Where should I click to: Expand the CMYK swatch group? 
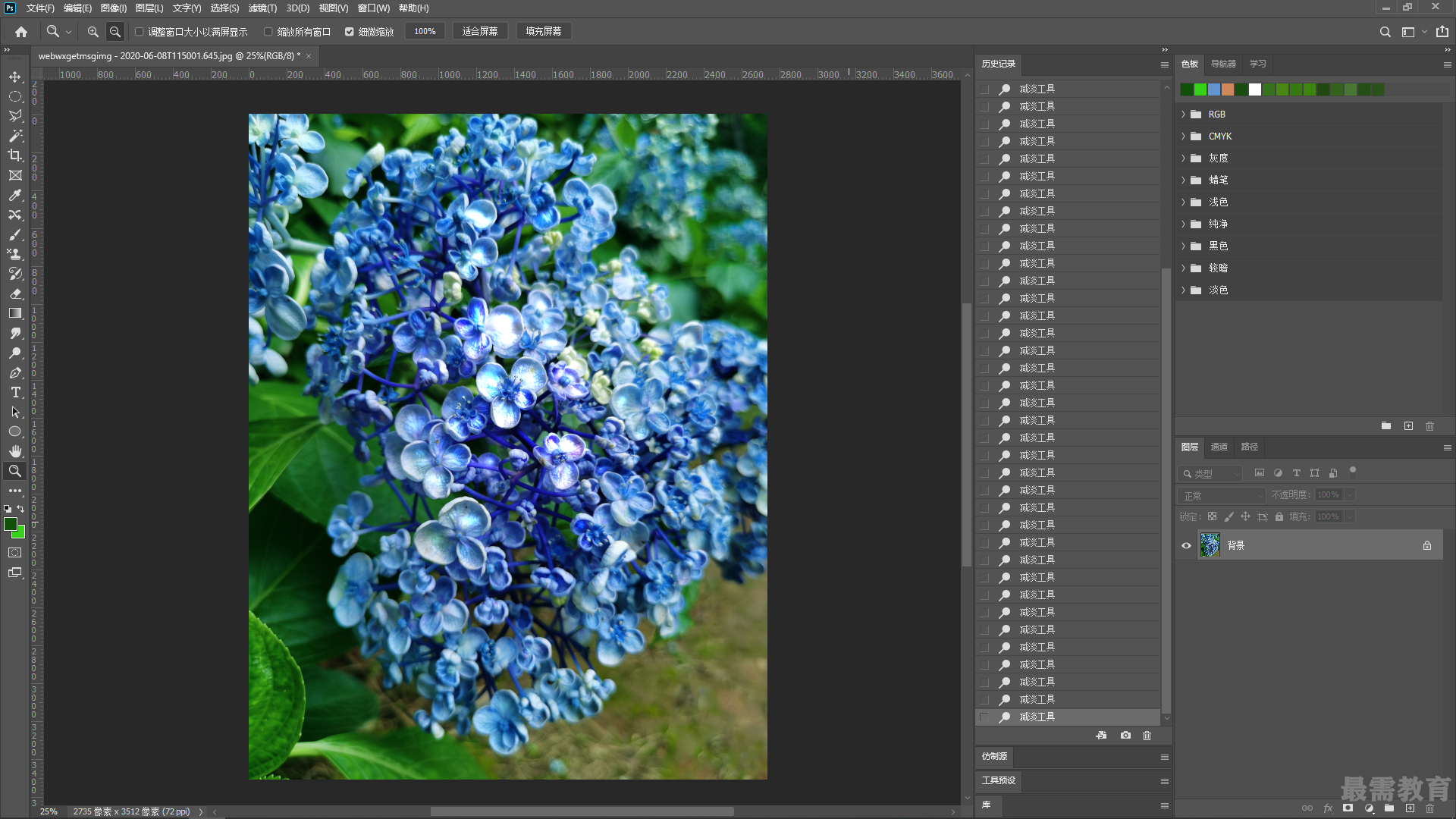(x=1183, y=136)
